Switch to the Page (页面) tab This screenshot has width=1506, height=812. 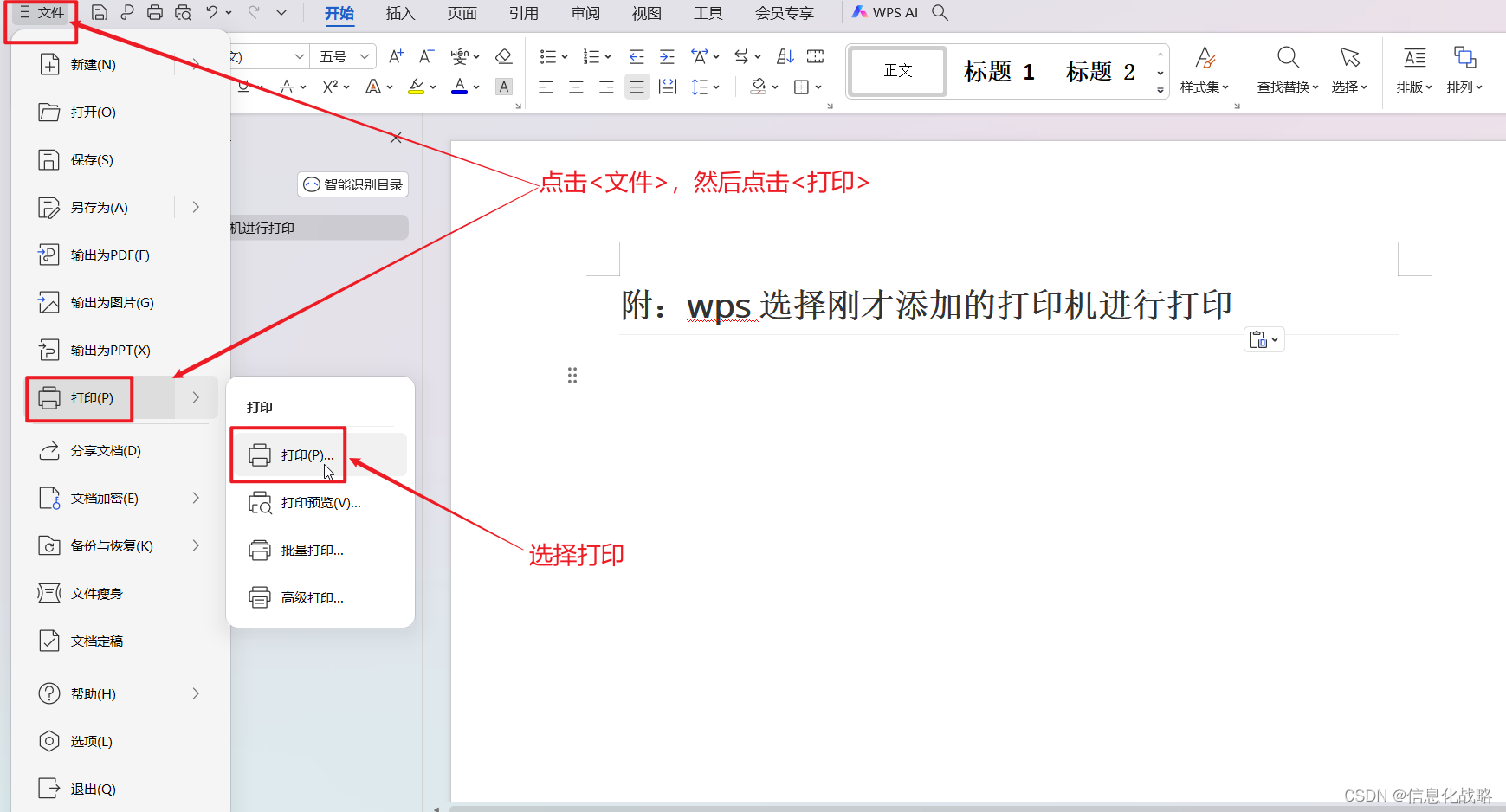click(462, 13)
